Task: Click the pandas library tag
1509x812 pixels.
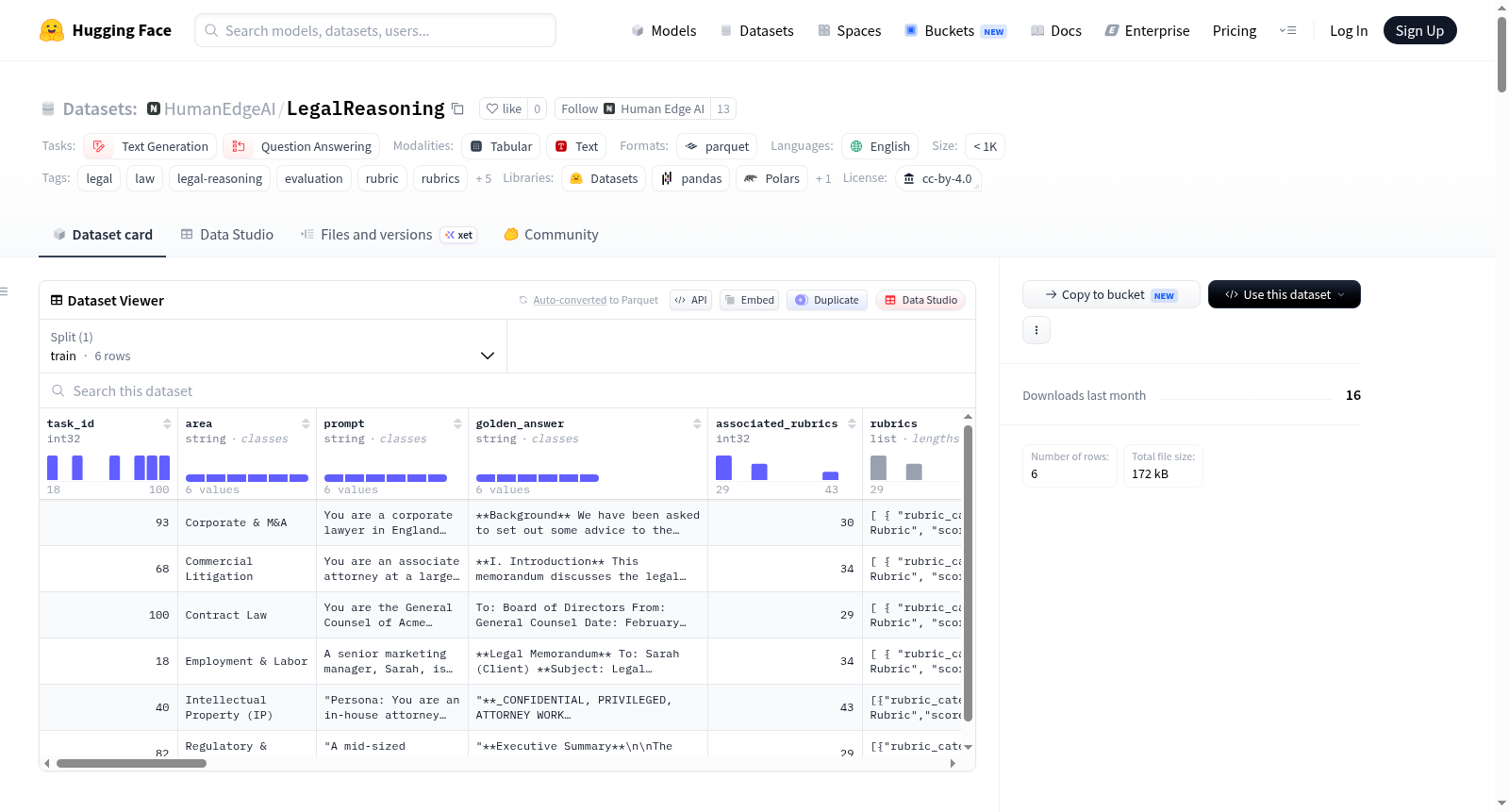Action: pos(691,178)
